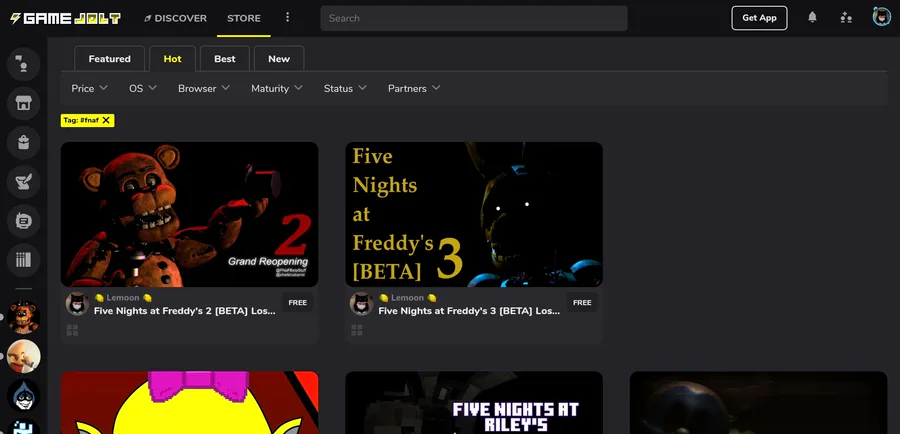
Task: Open the Game Jolt logo home link
Action: (65, 18)
